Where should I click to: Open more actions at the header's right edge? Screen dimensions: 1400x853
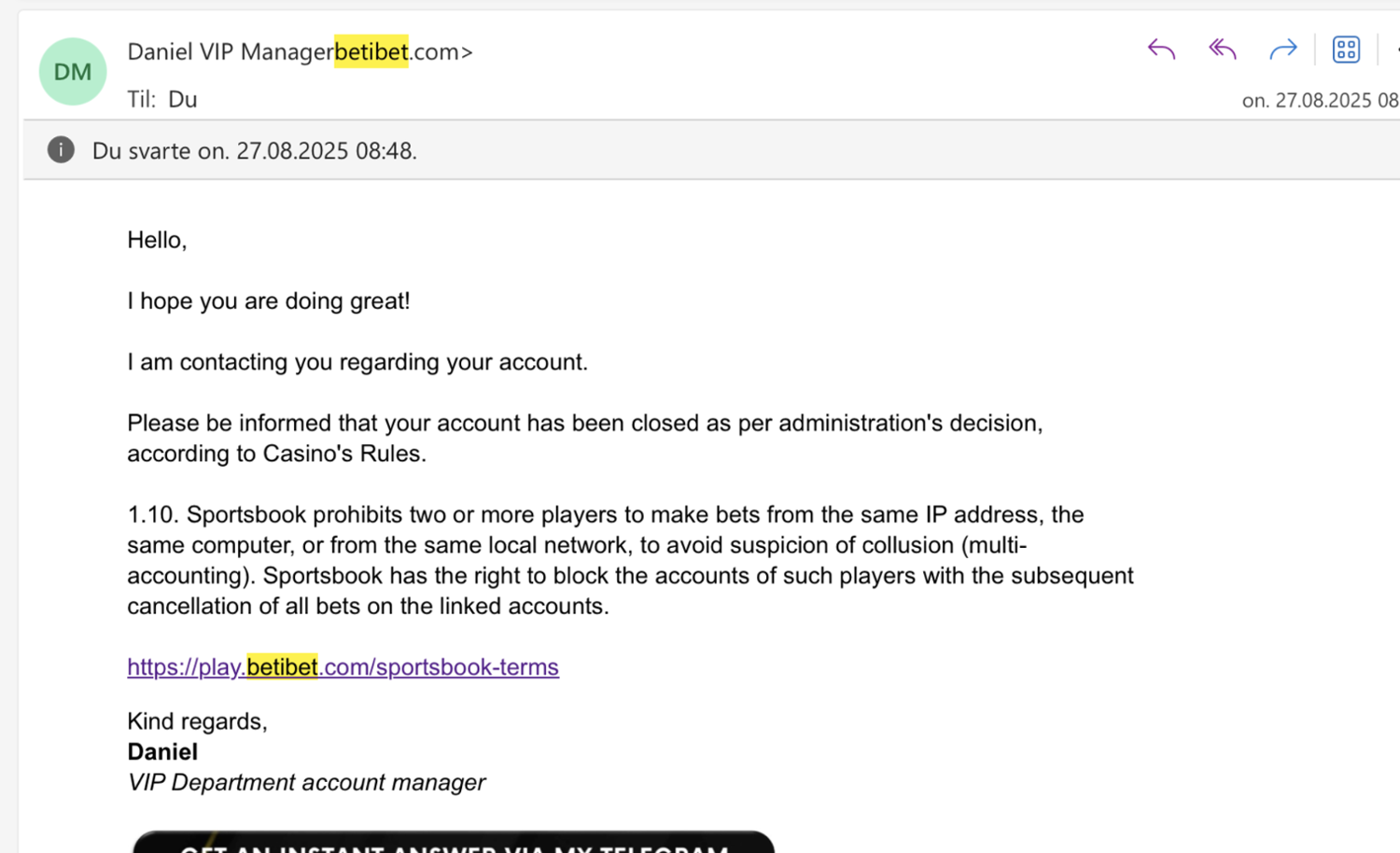(1396, 49)
